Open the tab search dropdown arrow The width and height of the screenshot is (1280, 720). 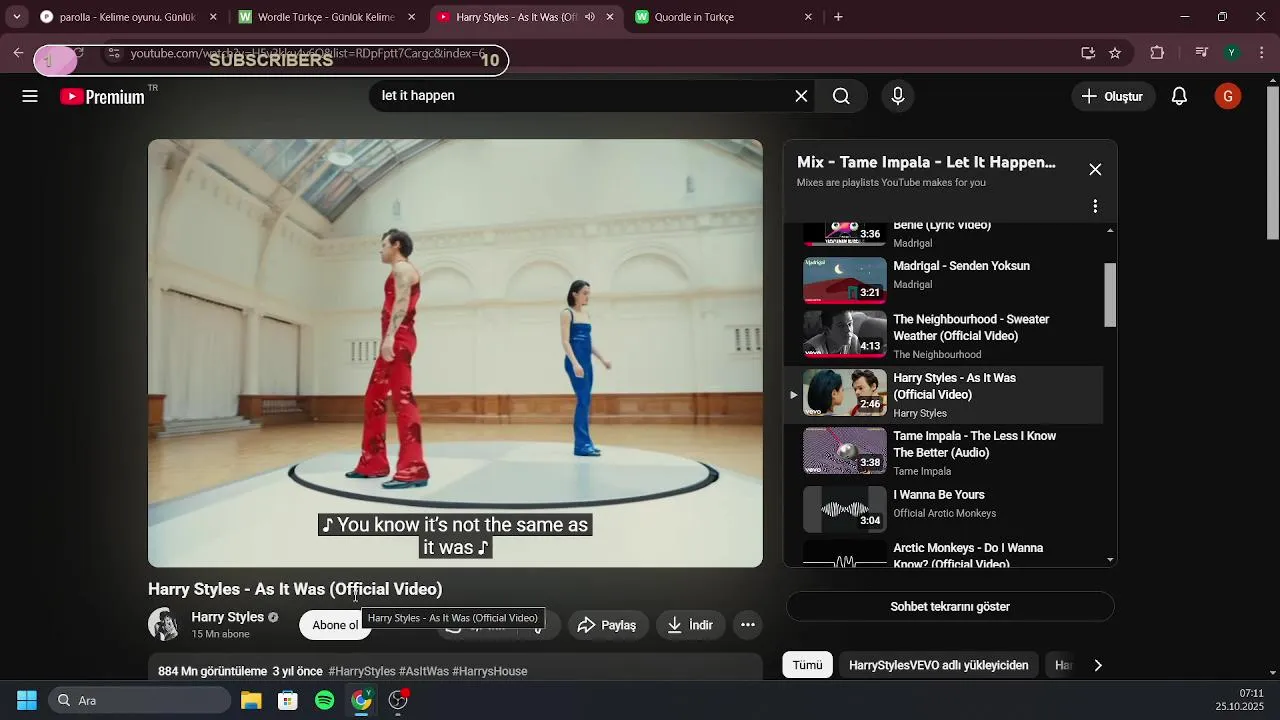click(16, 17)
